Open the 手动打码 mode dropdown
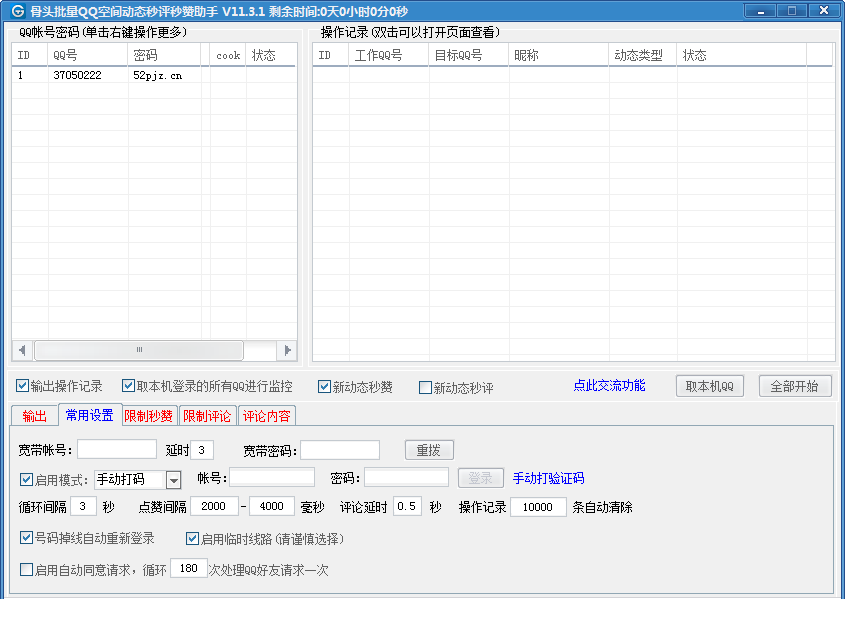Viewport: 845px width, 622px height. [174, 480]
